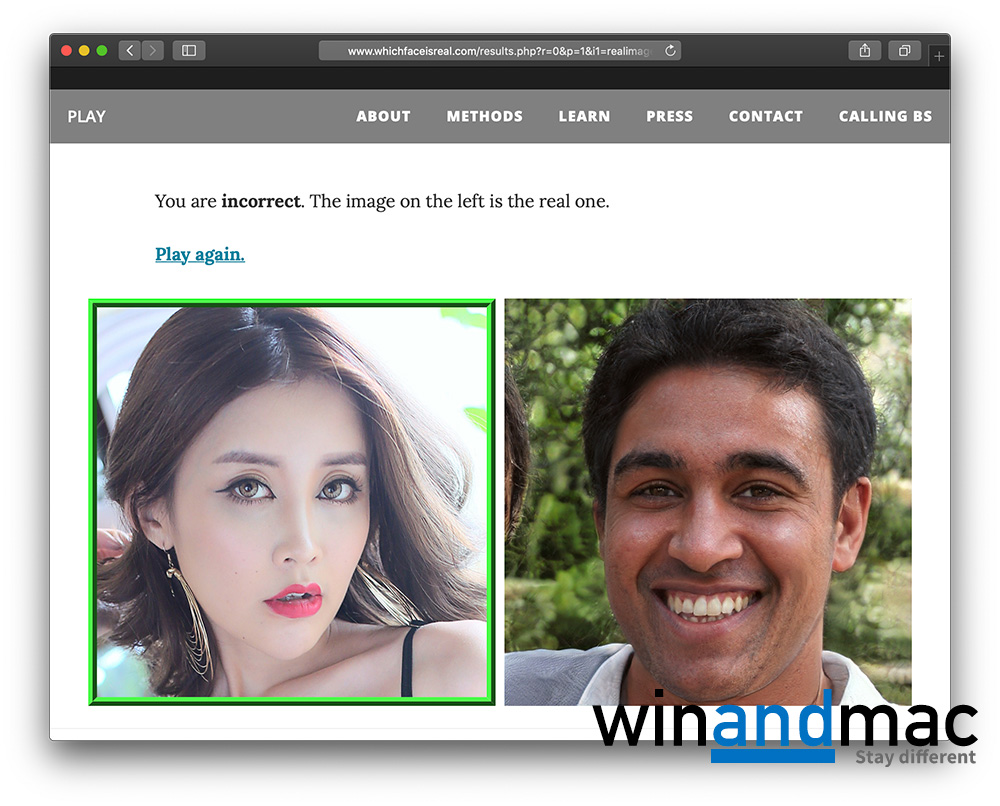
Task: Open a new tab with the plus button
Action: point(938,57)
